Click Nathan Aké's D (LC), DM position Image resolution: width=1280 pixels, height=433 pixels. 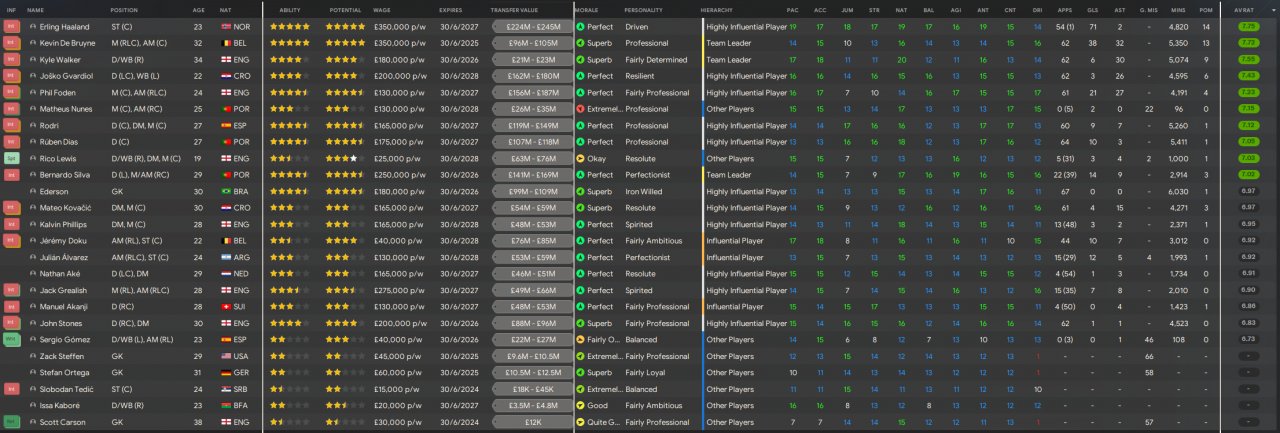(130, 274)
